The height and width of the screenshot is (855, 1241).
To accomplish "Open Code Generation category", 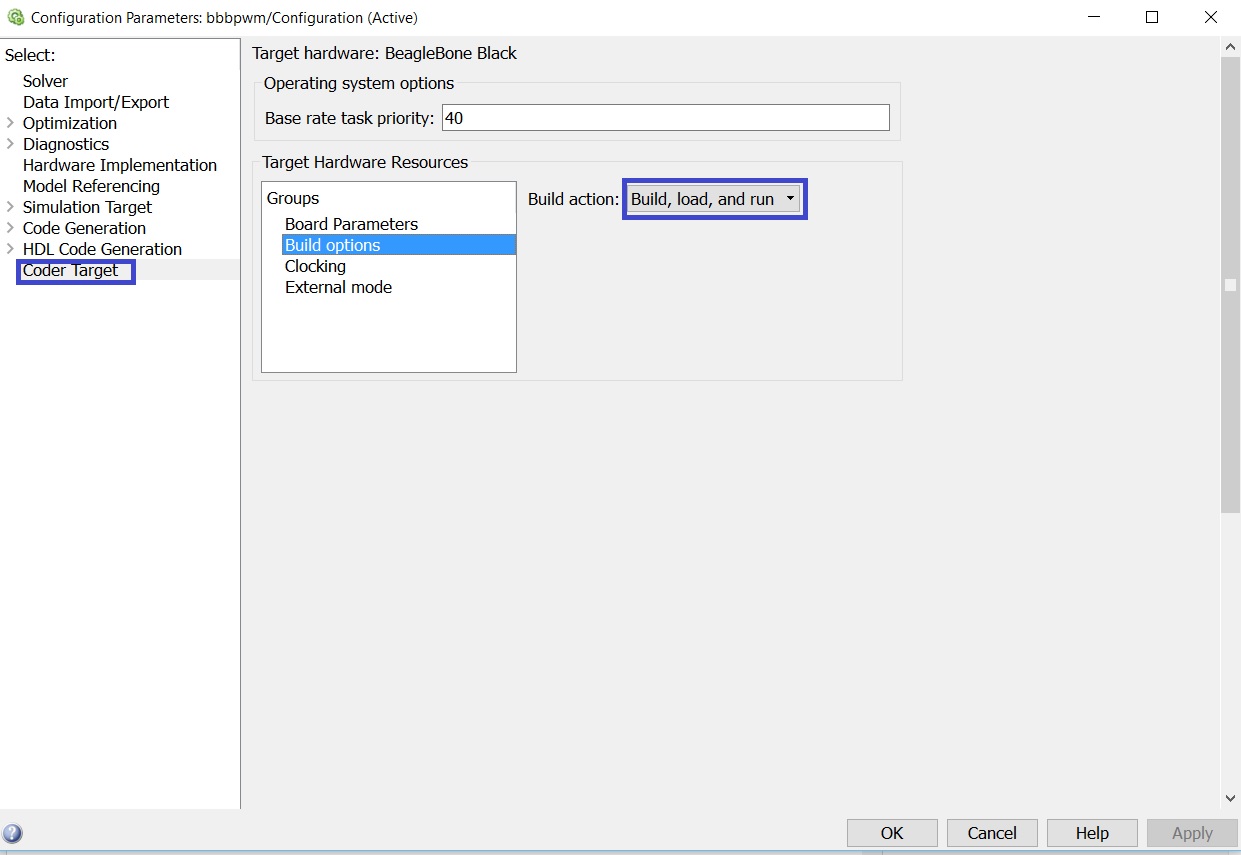I will pos(84,228).
